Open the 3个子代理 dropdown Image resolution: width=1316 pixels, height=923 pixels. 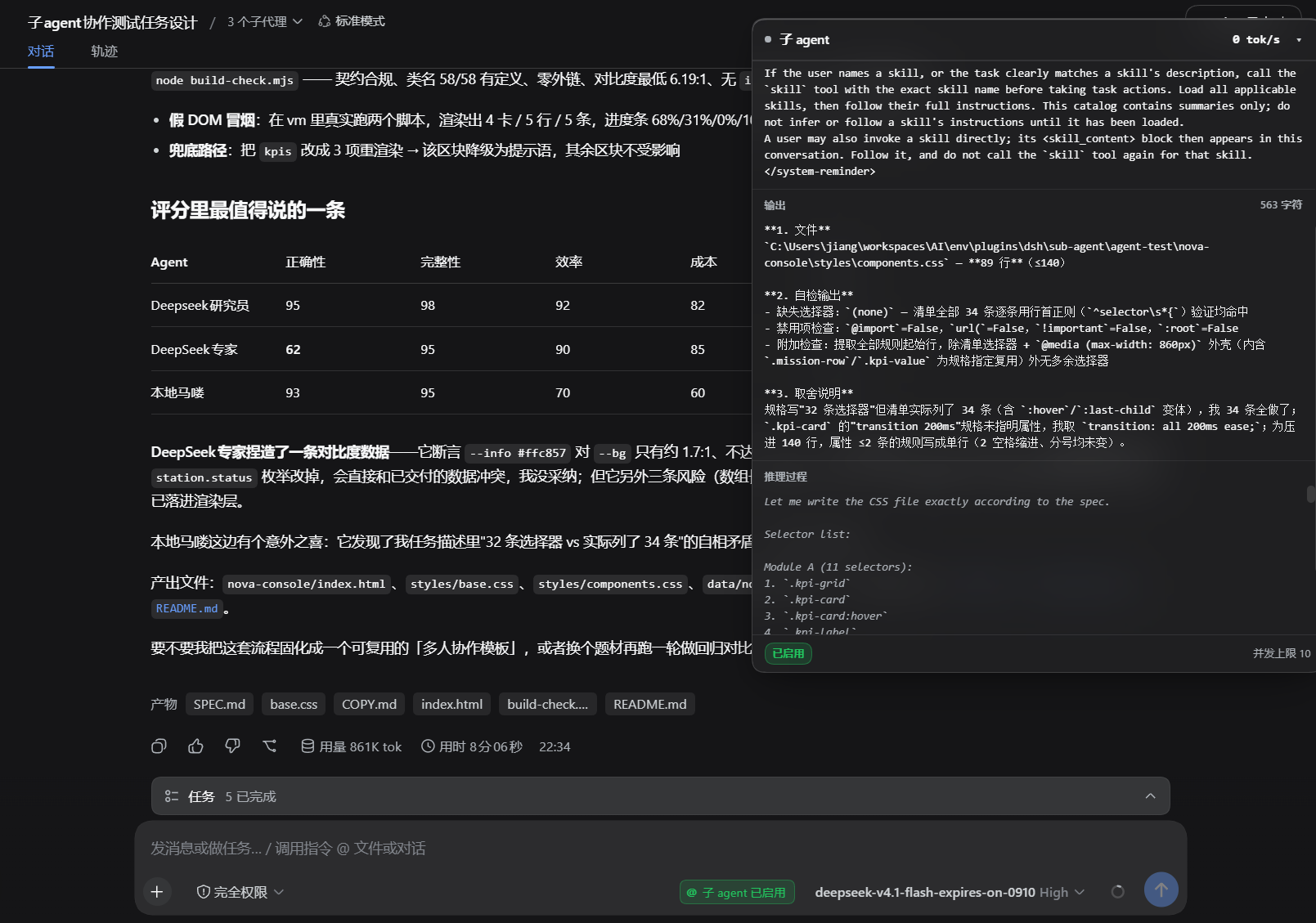point(265,21)
